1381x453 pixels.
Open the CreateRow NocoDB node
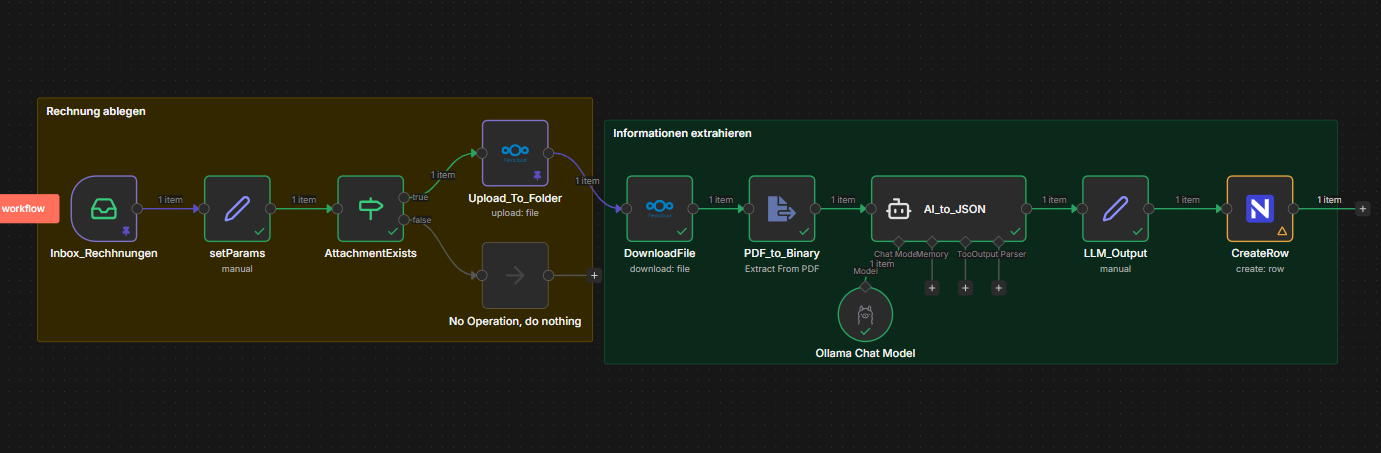1259,208
